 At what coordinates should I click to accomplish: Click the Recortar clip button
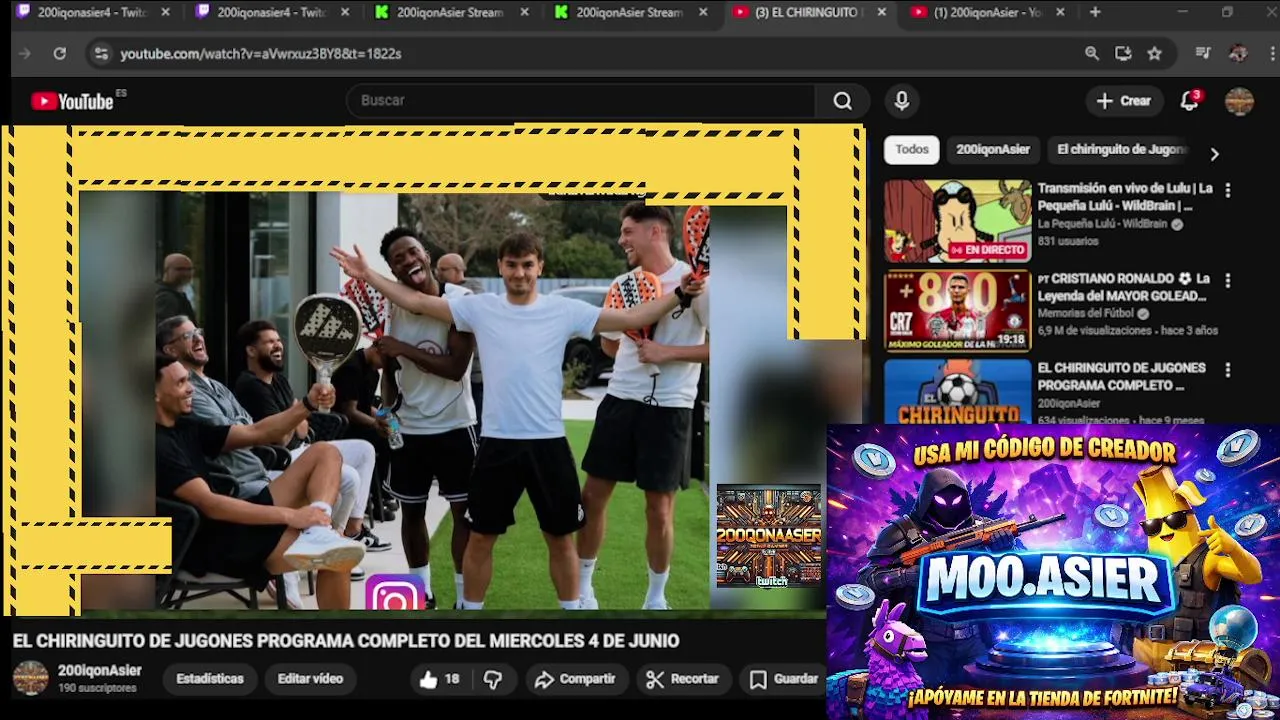(x=683, y=679)
